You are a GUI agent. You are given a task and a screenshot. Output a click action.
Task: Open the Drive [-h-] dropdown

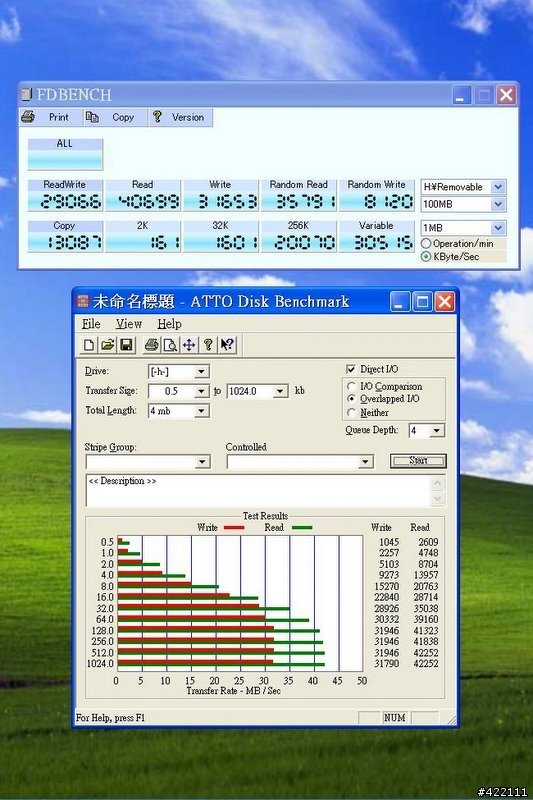click(x=201, y=371)
